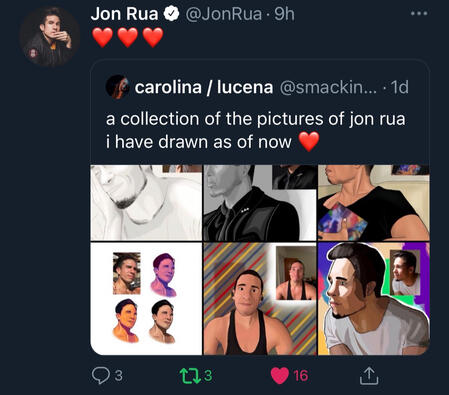Click the Jon Rua display name
The image size is (449, 395).
124,14
